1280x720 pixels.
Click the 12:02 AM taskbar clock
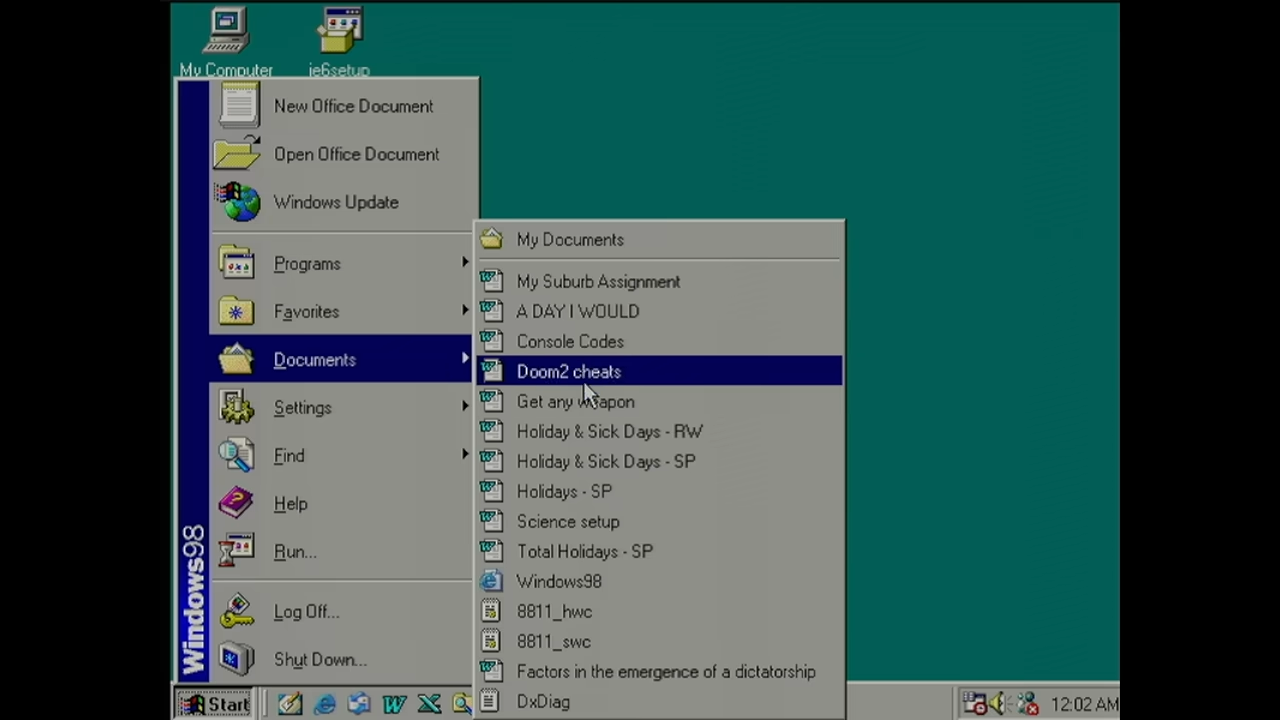[1085, 705]
